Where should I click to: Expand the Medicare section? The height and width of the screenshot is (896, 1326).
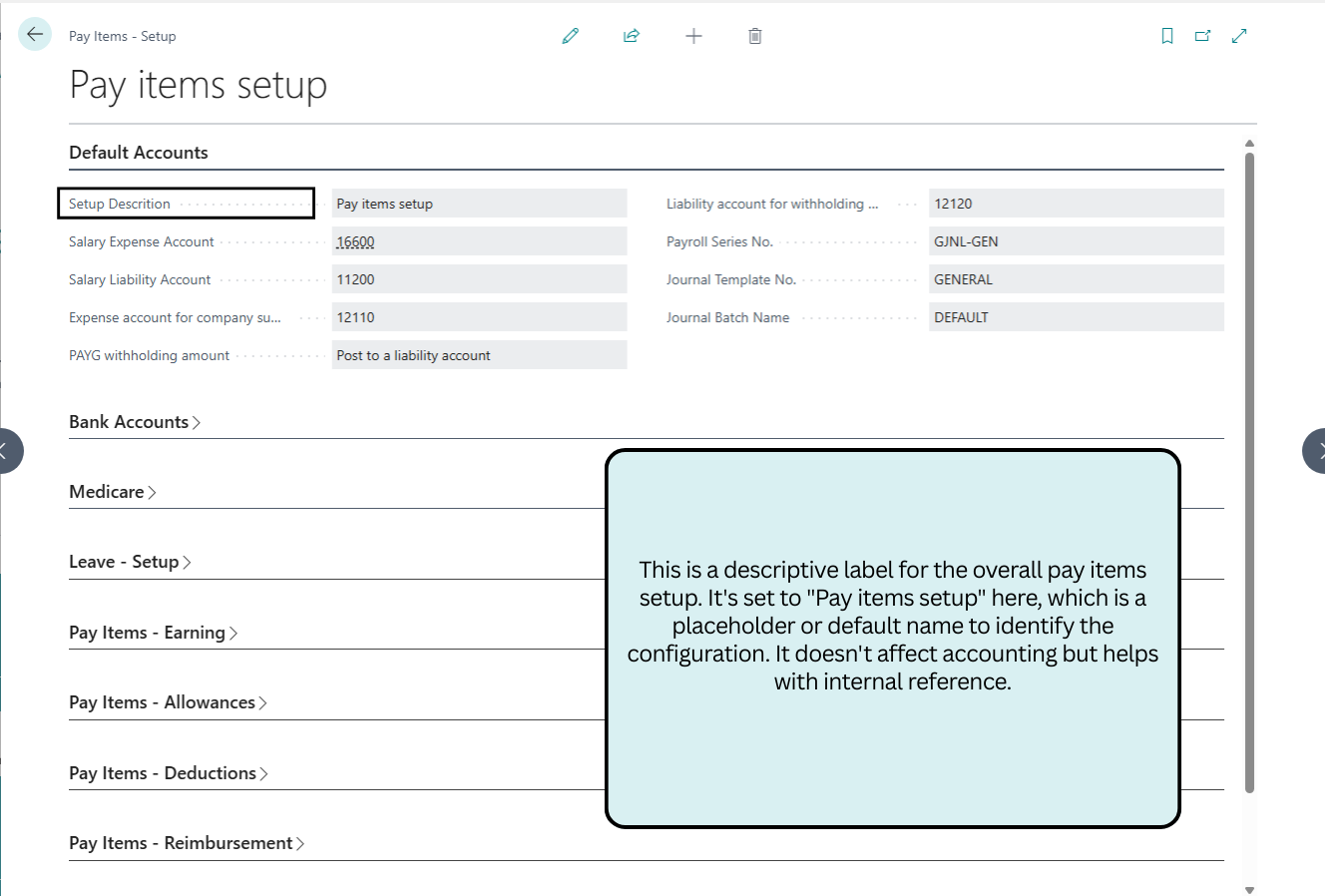click(x=112, y=492)
